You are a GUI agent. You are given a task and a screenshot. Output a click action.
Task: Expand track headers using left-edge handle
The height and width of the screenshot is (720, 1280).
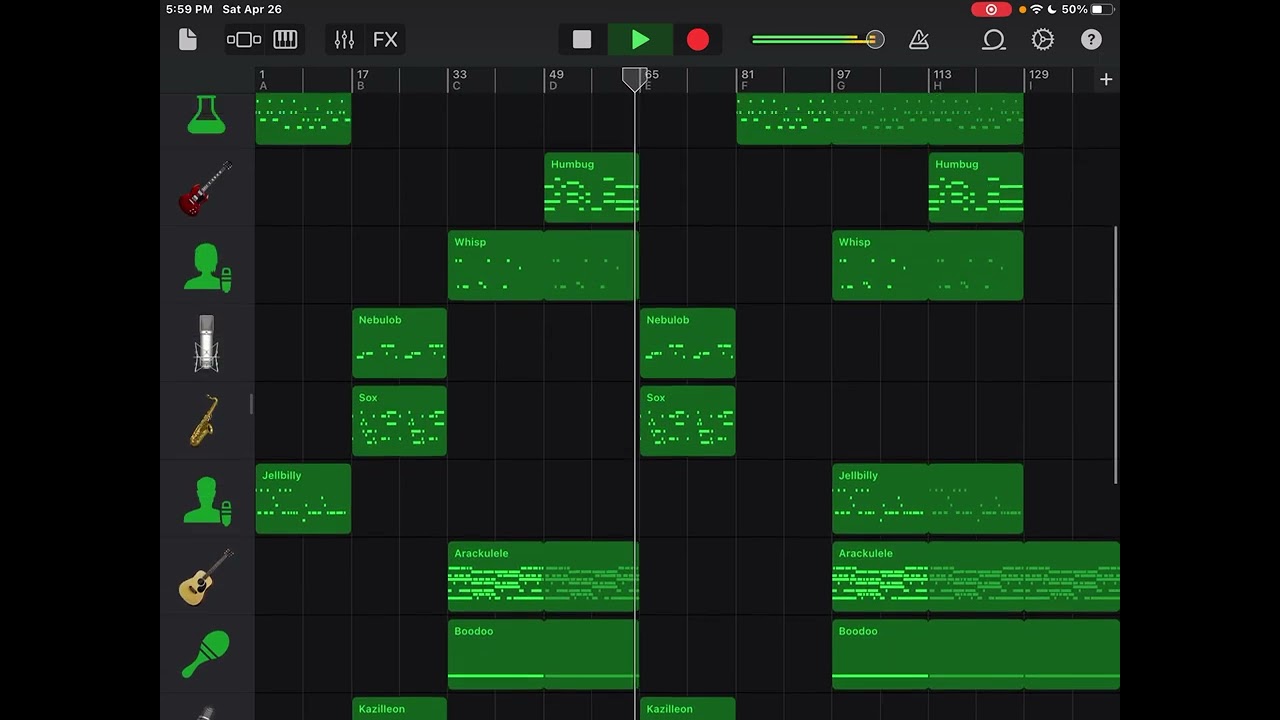click(x=252, y=404)
